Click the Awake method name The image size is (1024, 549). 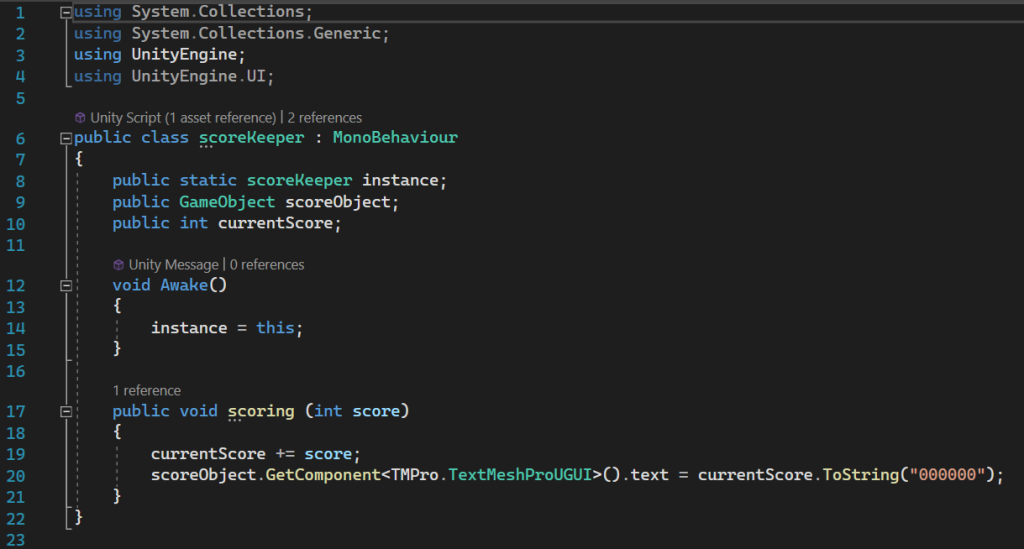pos(184,286)
